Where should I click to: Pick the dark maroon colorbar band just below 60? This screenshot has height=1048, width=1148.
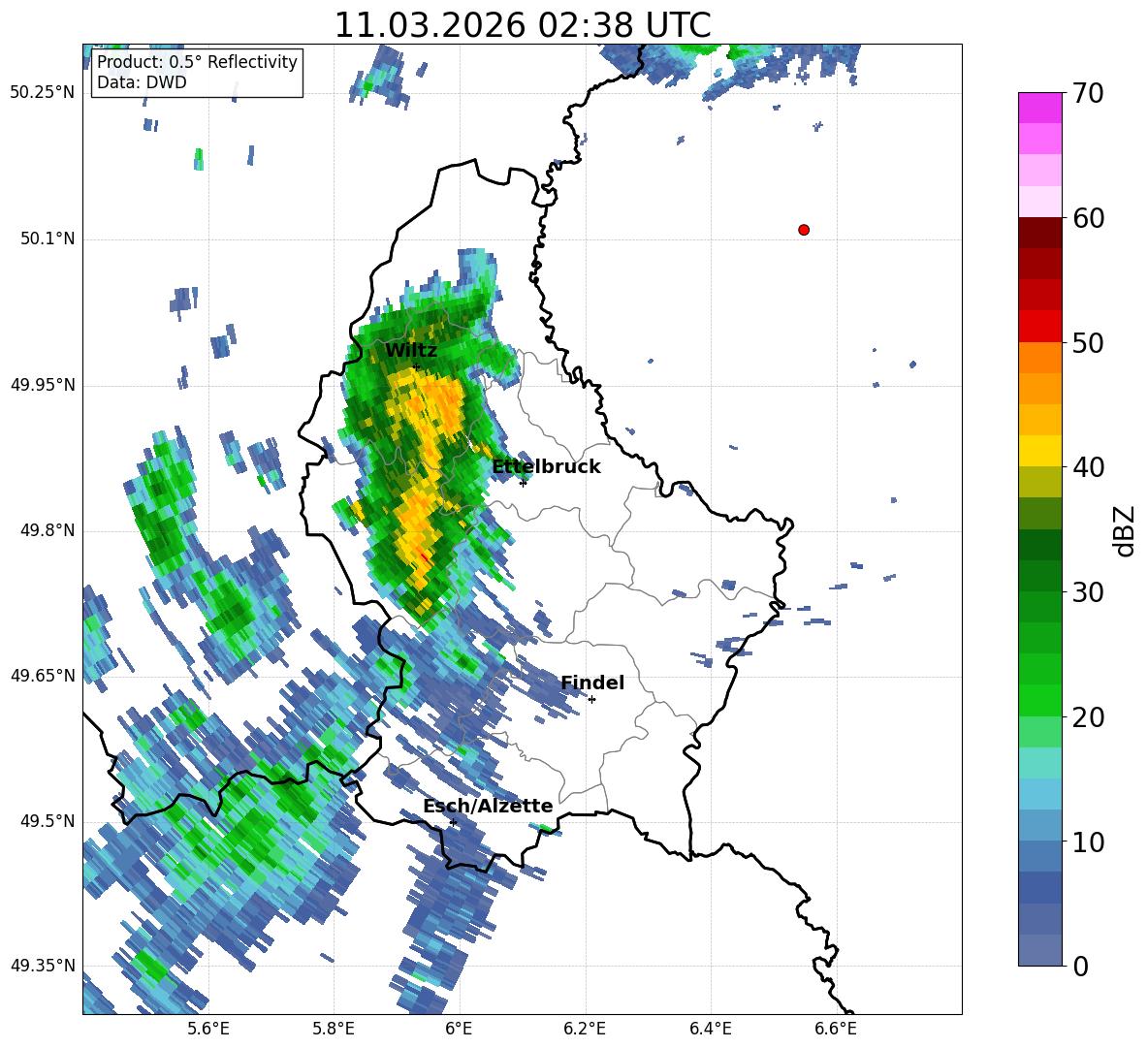tap(1039, 233)
